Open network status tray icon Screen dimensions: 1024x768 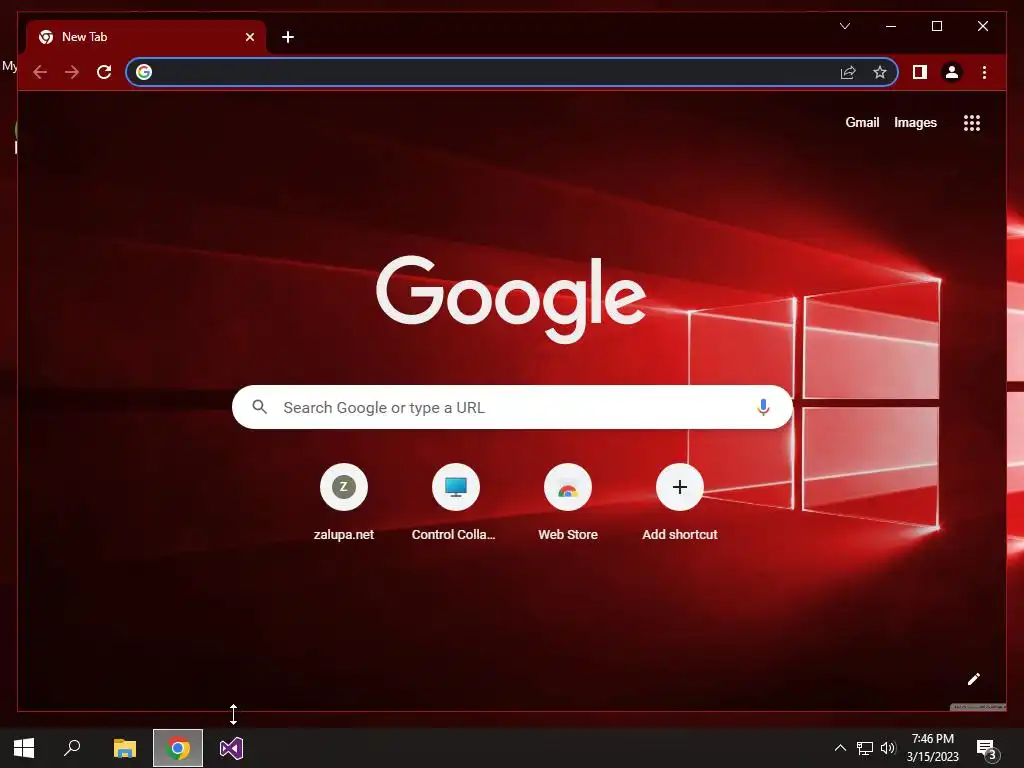[865, 748]
